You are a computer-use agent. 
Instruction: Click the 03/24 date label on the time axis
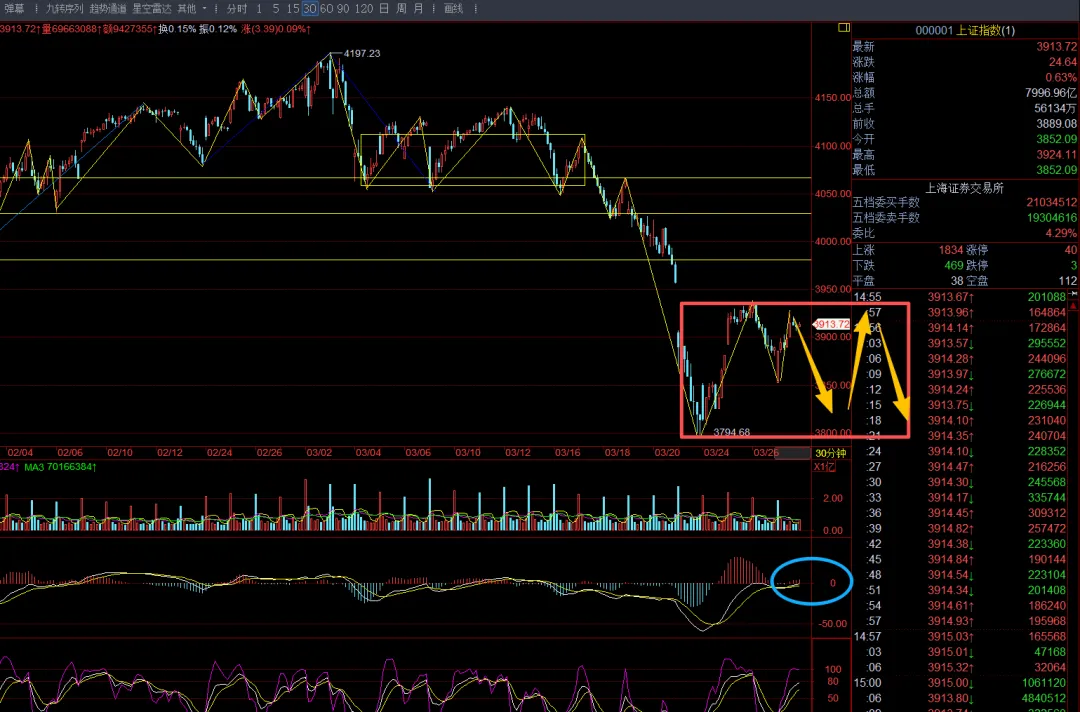tap(716, 452)
